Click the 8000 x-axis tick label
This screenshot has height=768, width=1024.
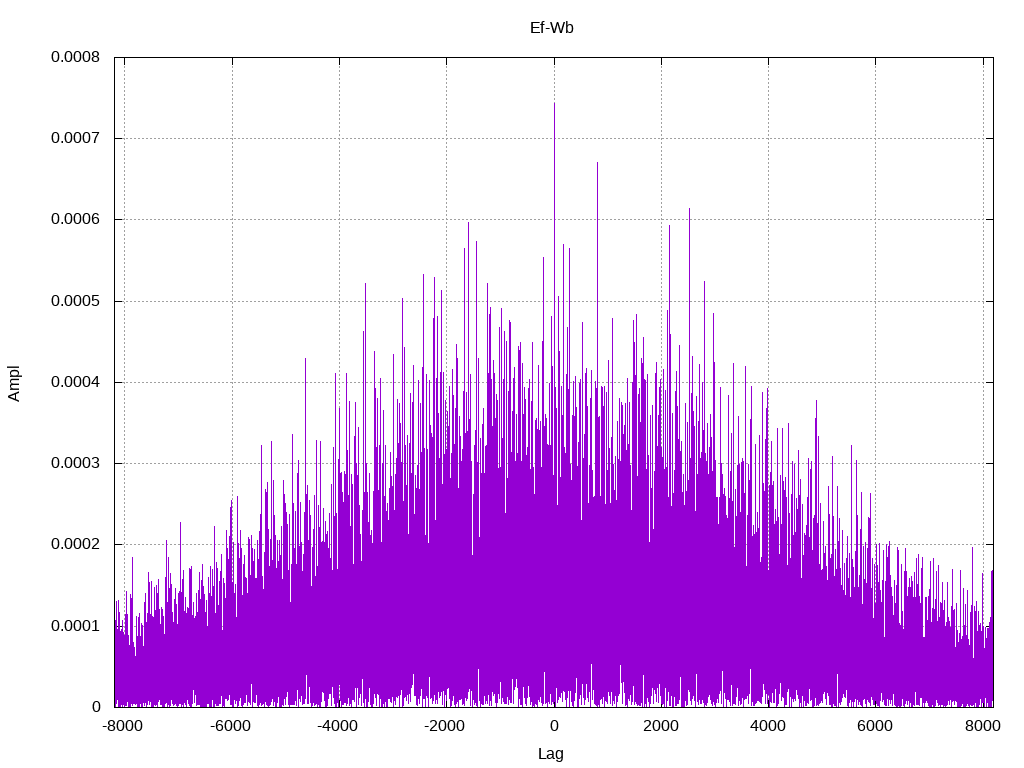(x=983, y=726)
